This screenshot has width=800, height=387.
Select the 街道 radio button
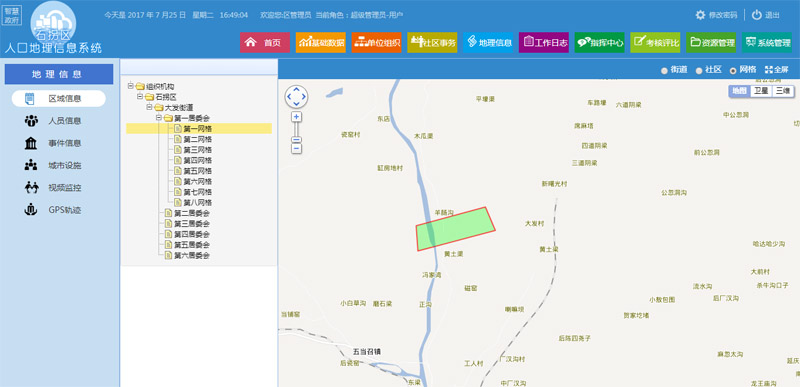664,71
